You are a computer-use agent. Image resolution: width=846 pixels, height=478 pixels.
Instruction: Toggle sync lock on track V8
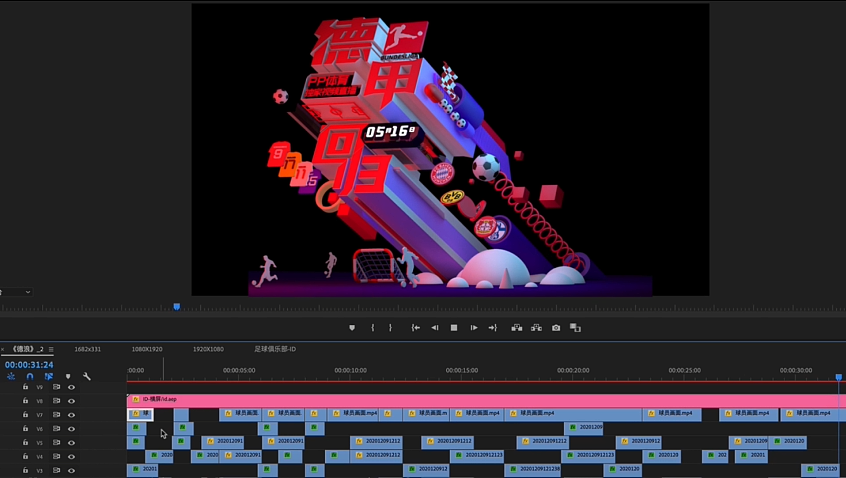pos(56,401)
